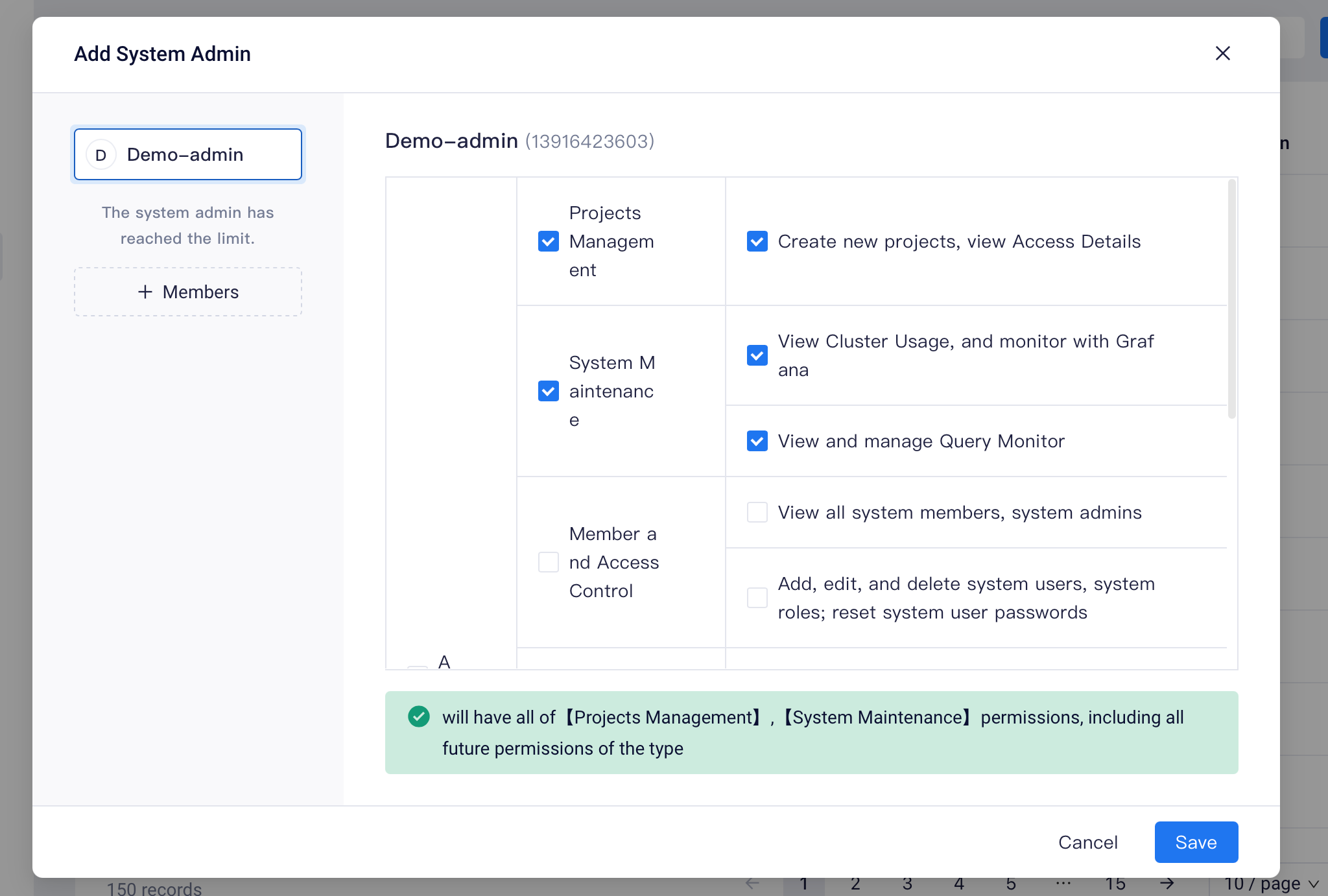Select page 3 of the pagination
The width and height of the screenshot is (1328, 896).
point(907,883)
